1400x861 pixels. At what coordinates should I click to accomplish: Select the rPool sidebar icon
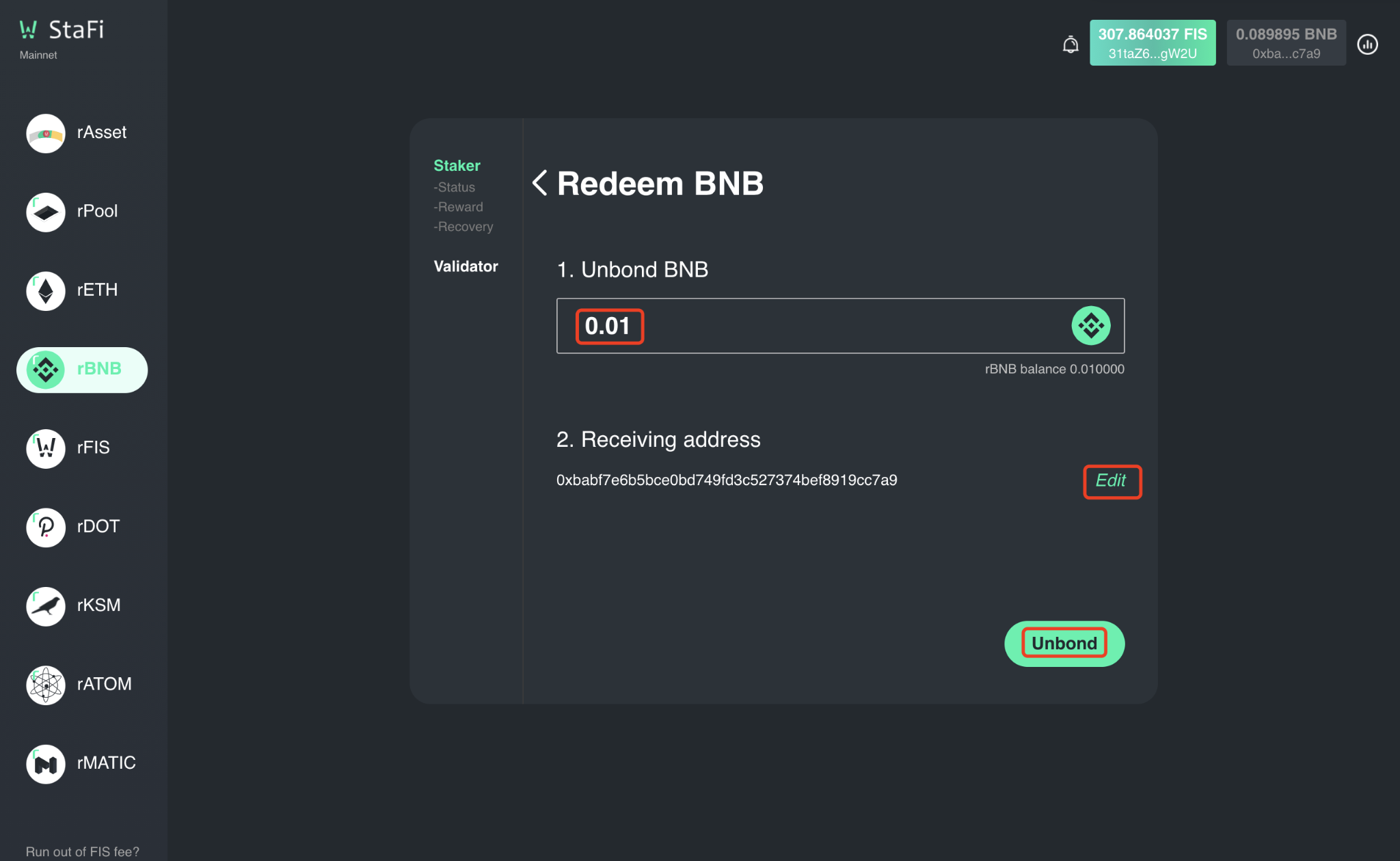(x=46, y=212)
